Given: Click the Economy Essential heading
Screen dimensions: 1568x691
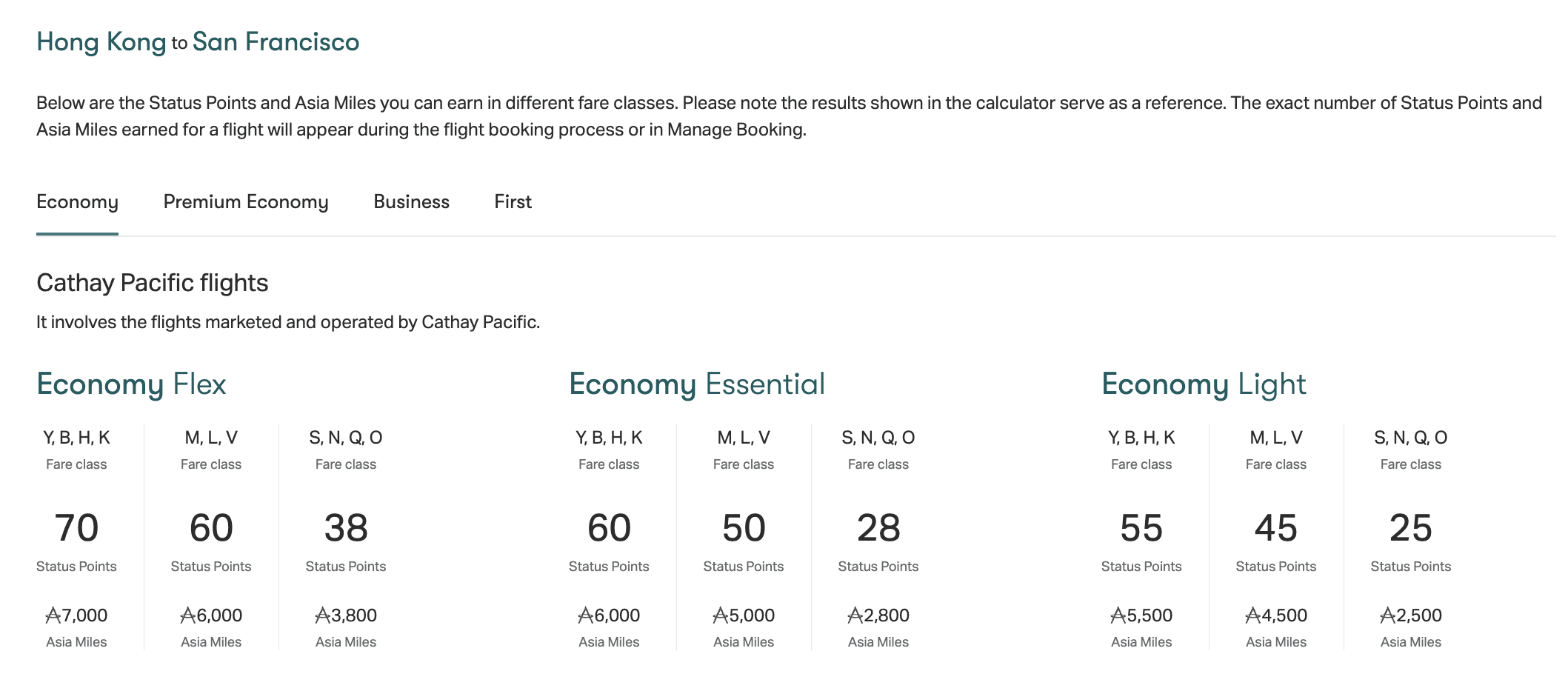Looking at the screenshot, I should (x=696, y=384).
